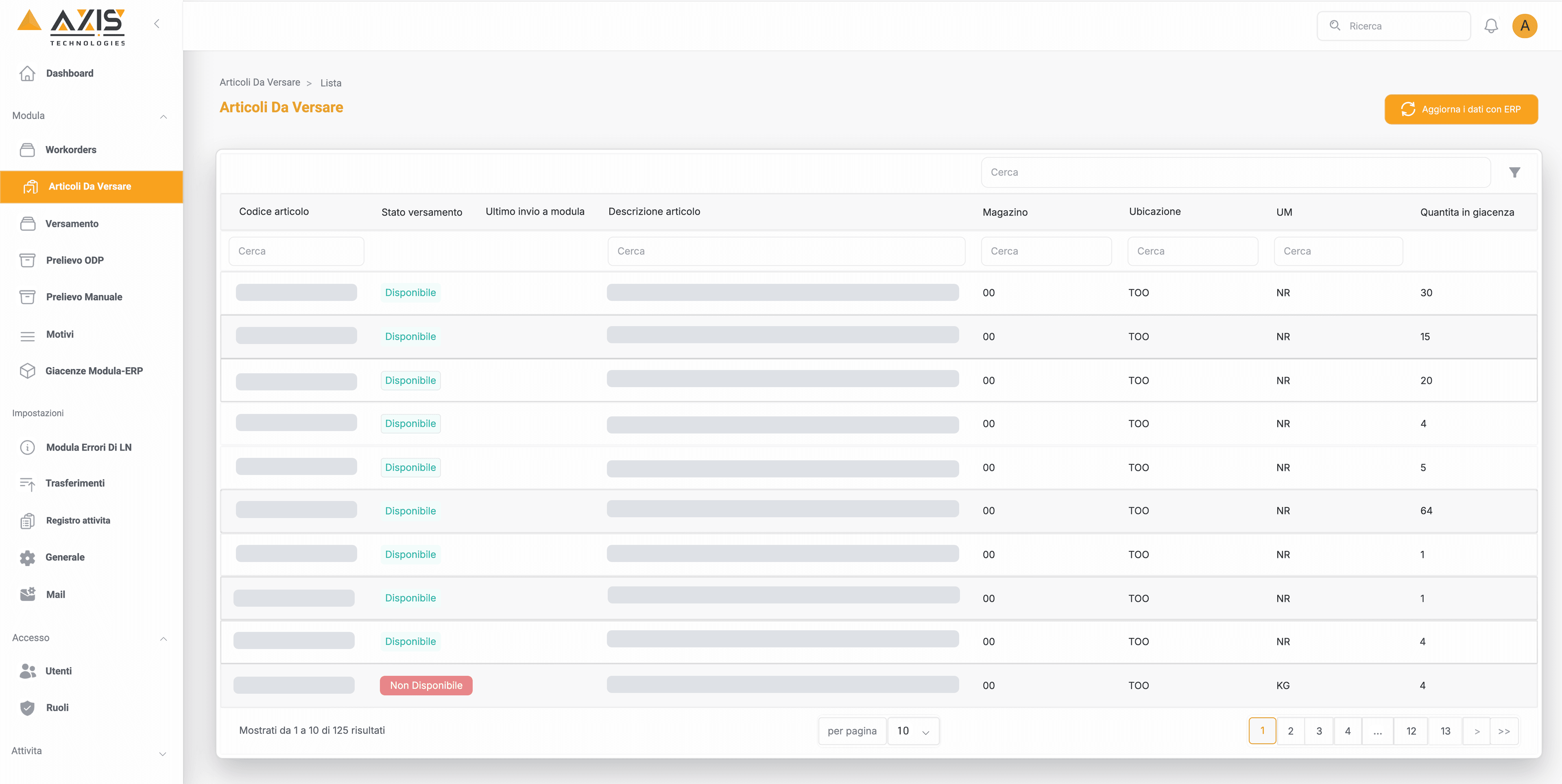Open the notifications bell

[x=1491, y=26]
